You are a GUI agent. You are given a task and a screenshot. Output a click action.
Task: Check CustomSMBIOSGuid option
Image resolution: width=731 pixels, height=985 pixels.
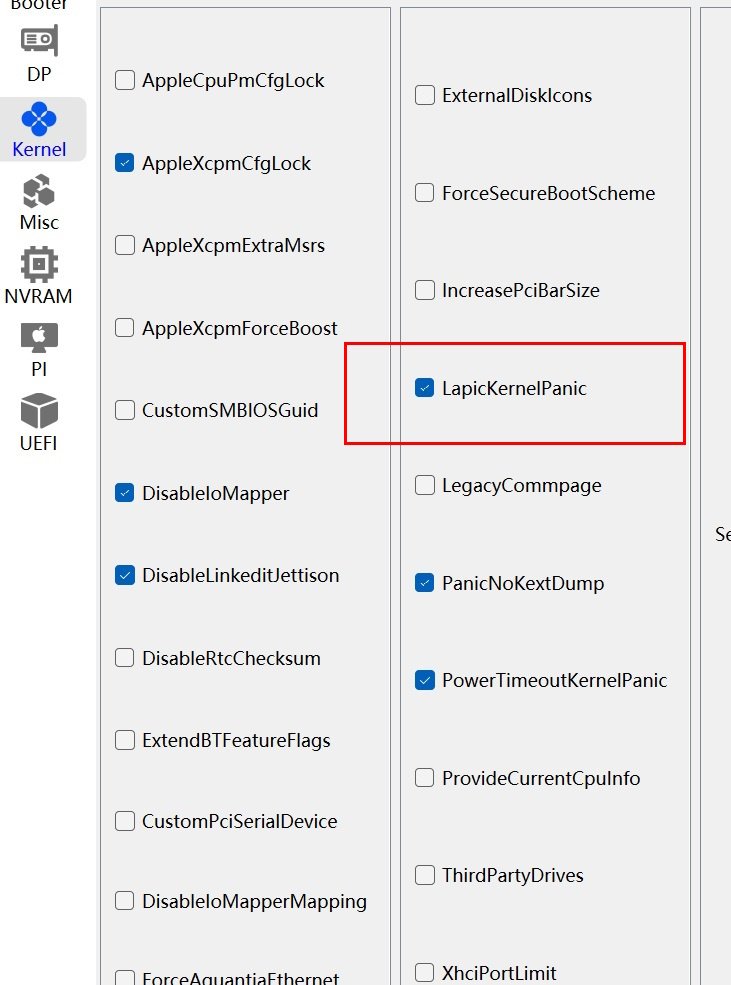point(125,410)
